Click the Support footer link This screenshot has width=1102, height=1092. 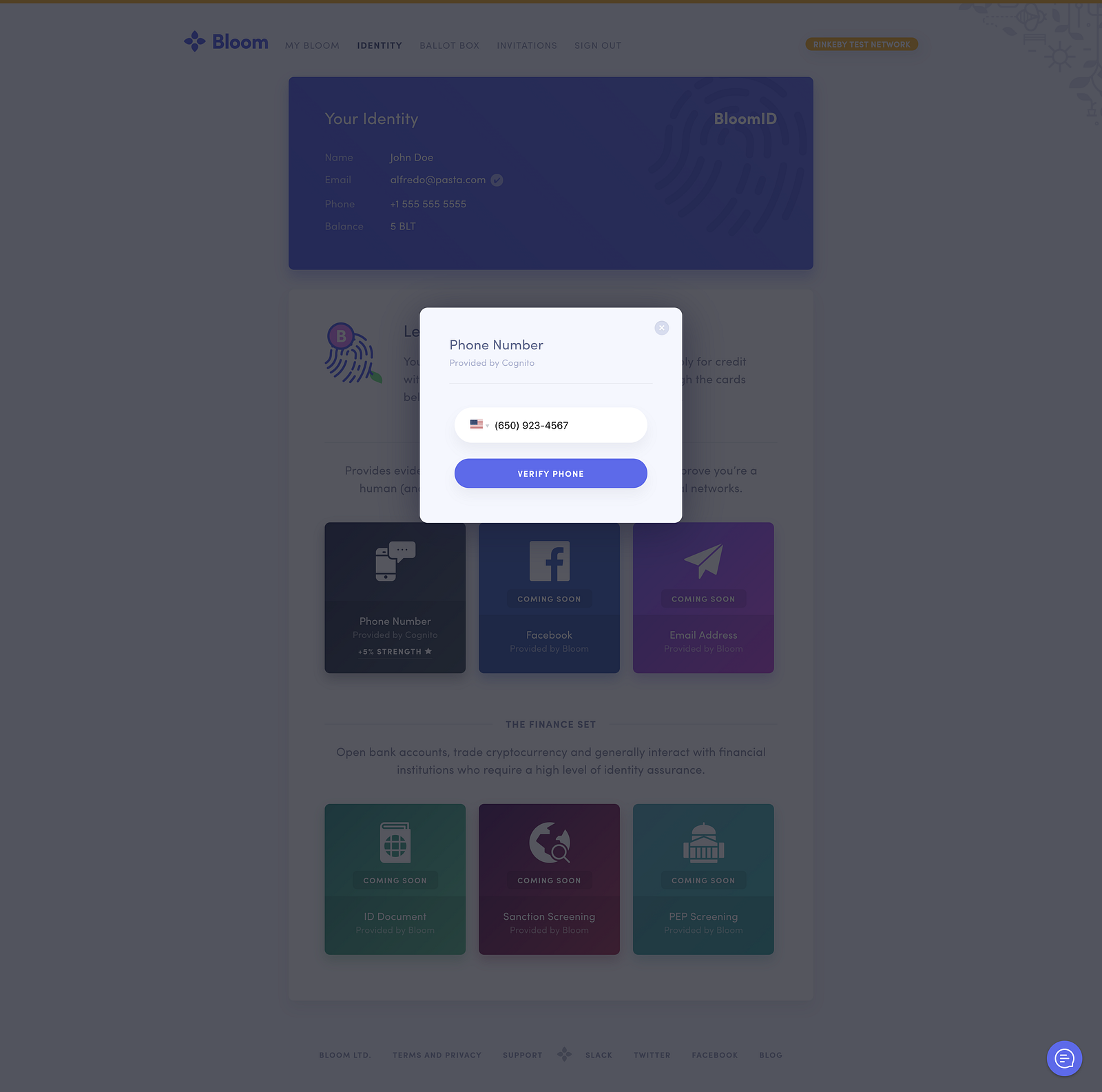click(523, 1055)
